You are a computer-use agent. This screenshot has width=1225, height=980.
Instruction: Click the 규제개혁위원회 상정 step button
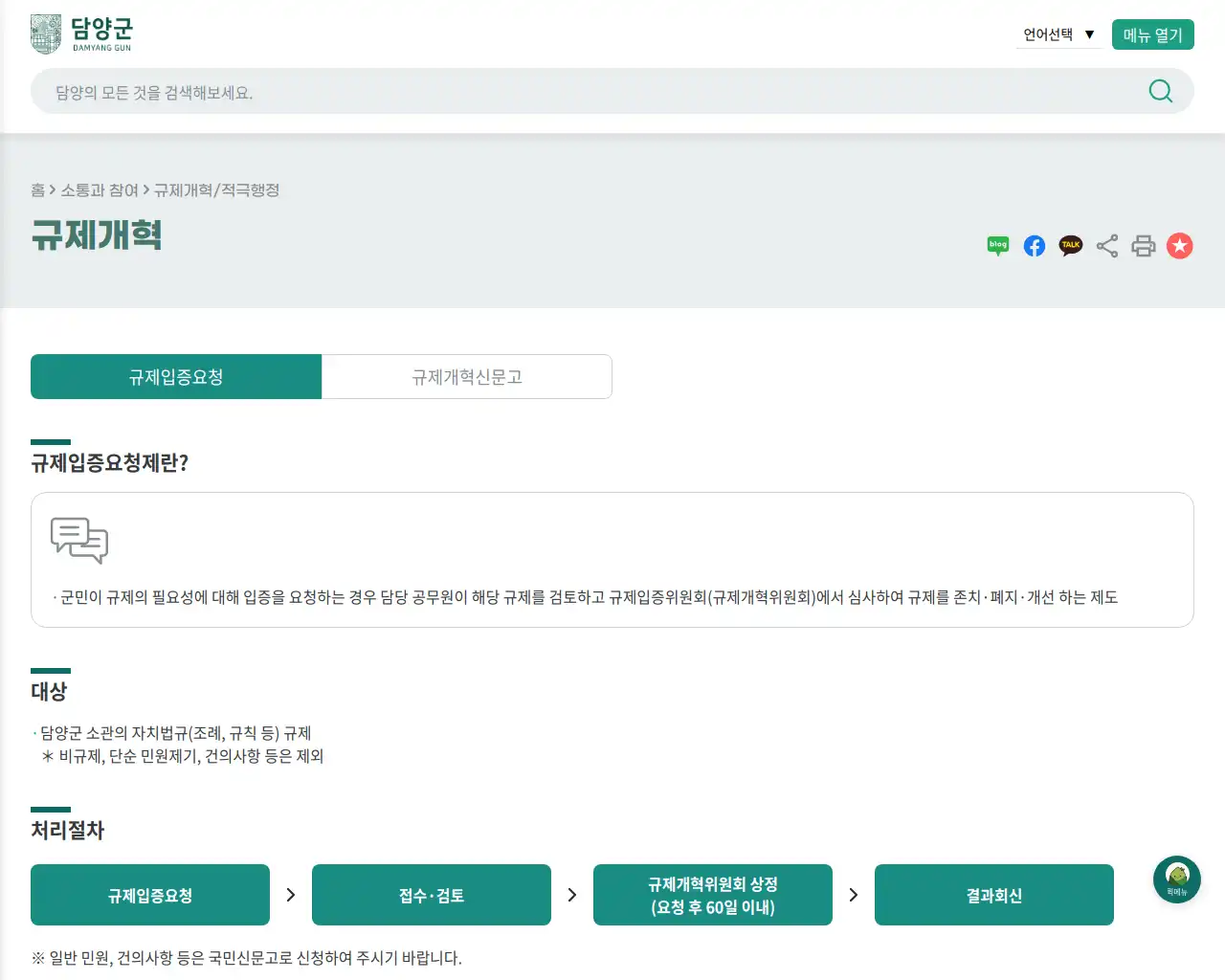[712, 895]
